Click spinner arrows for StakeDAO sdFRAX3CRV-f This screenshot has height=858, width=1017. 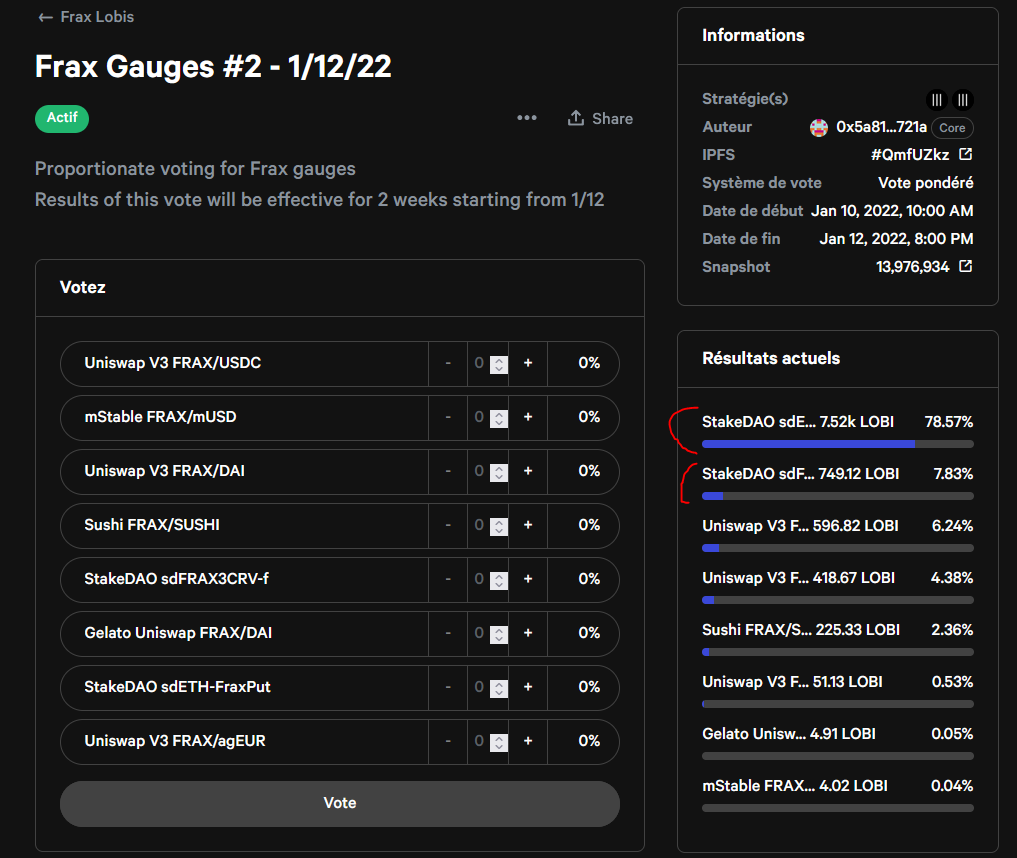click(499, 580)
